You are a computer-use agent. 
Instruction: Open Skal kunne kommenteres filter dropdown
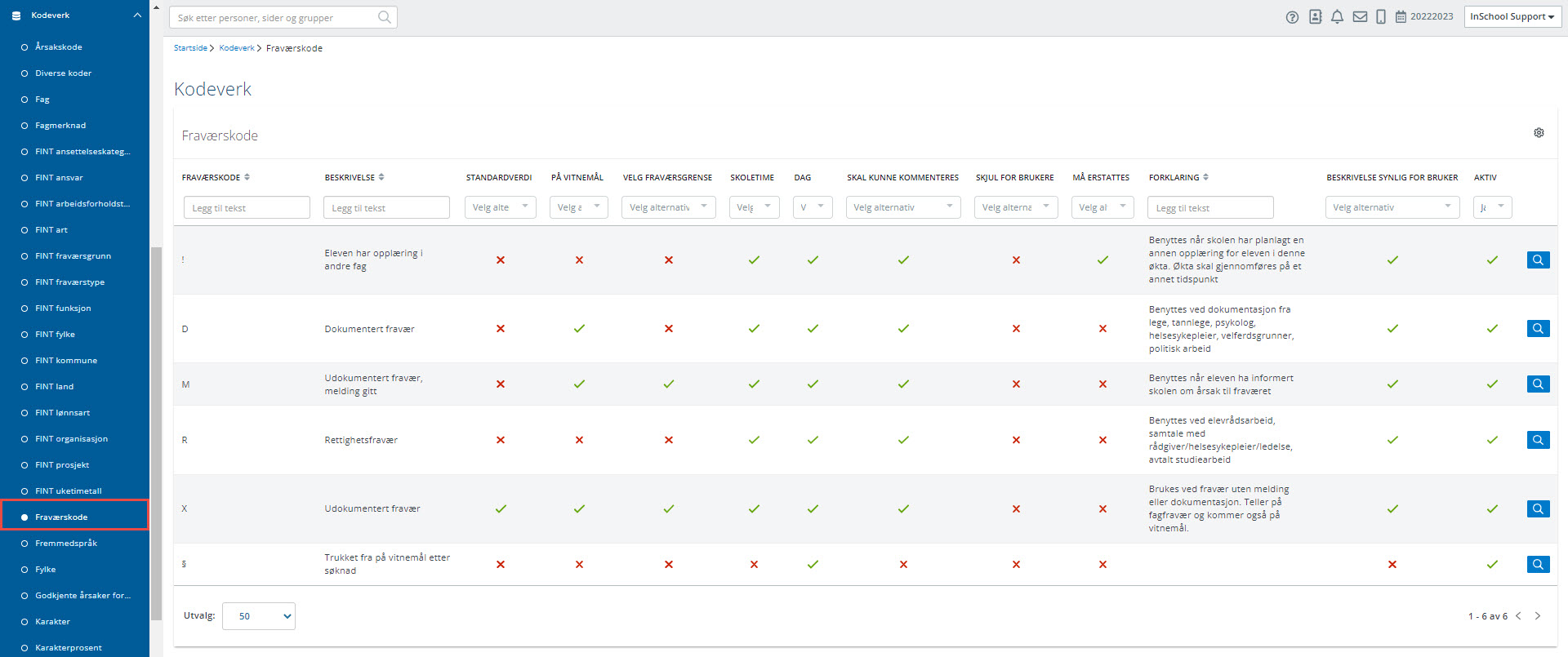pos(902,207)
